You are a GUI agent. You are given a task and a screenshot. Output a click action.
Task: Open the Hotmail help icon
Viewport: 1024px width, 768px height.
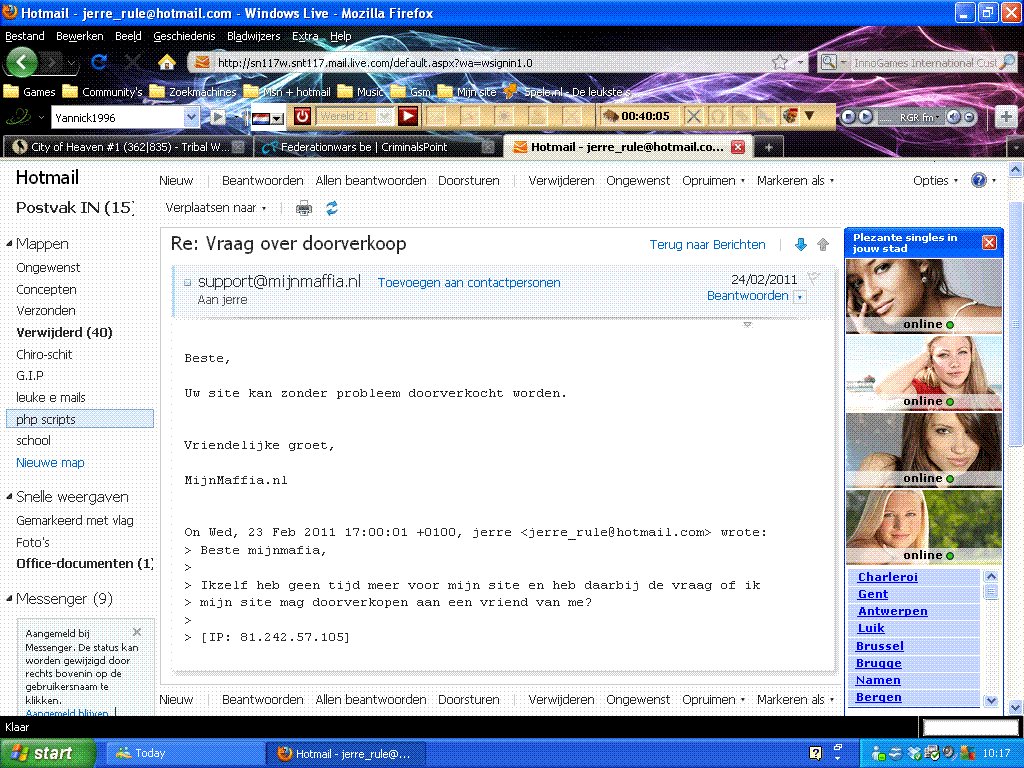pos(978,180)
